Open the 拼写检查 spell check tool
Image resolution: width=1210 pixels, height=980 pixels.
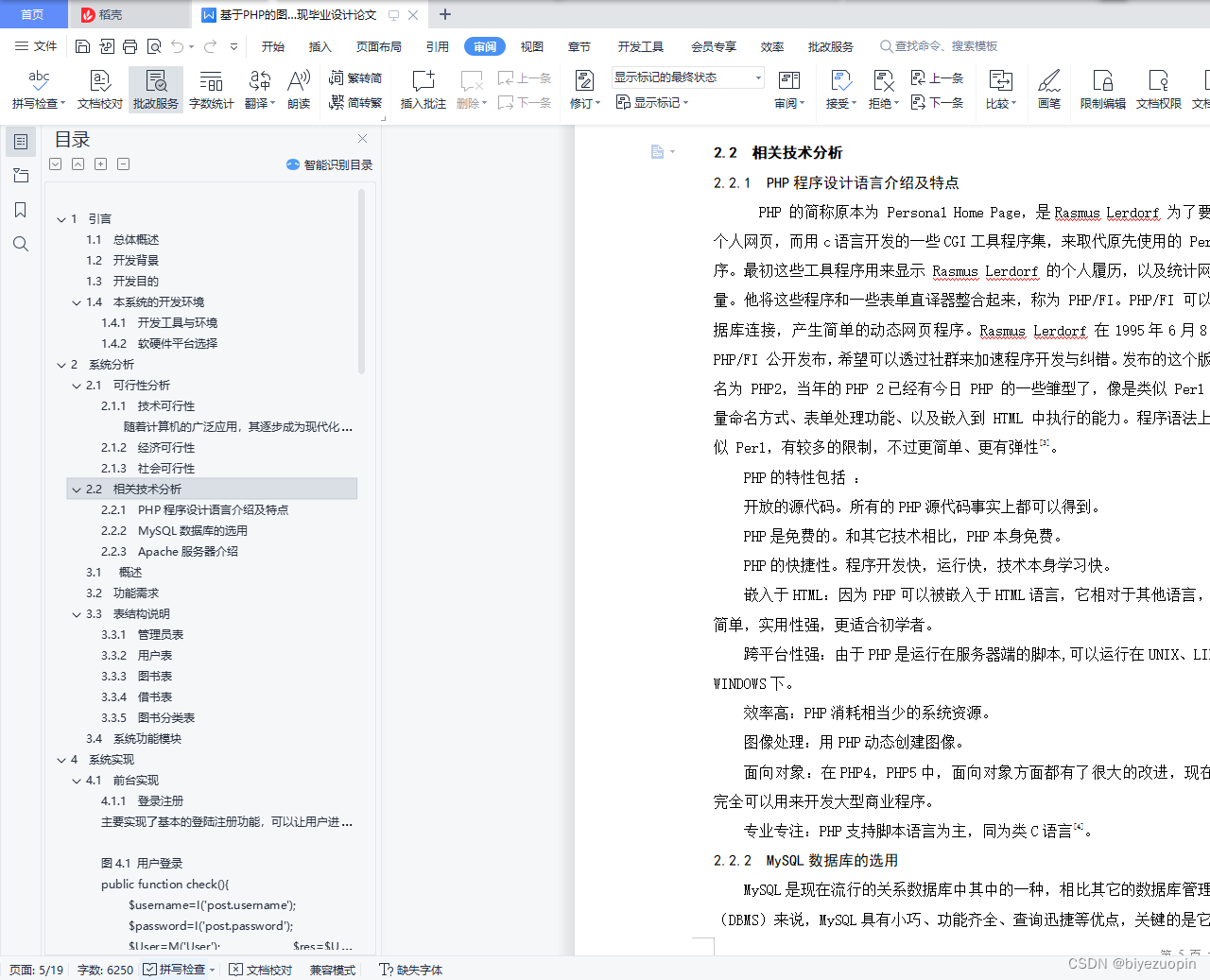pyautogui.click(x=39, y=90)
